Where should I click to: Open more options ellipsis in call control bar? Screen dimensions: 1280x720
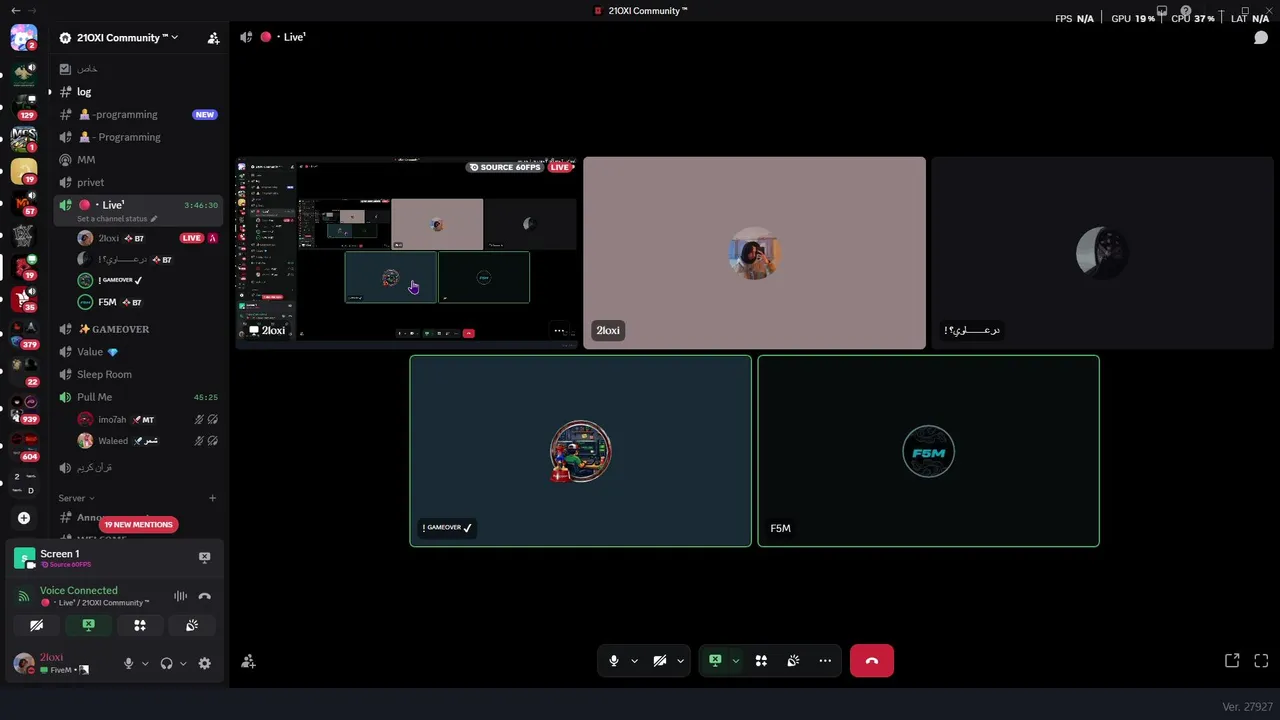point(825,661)
